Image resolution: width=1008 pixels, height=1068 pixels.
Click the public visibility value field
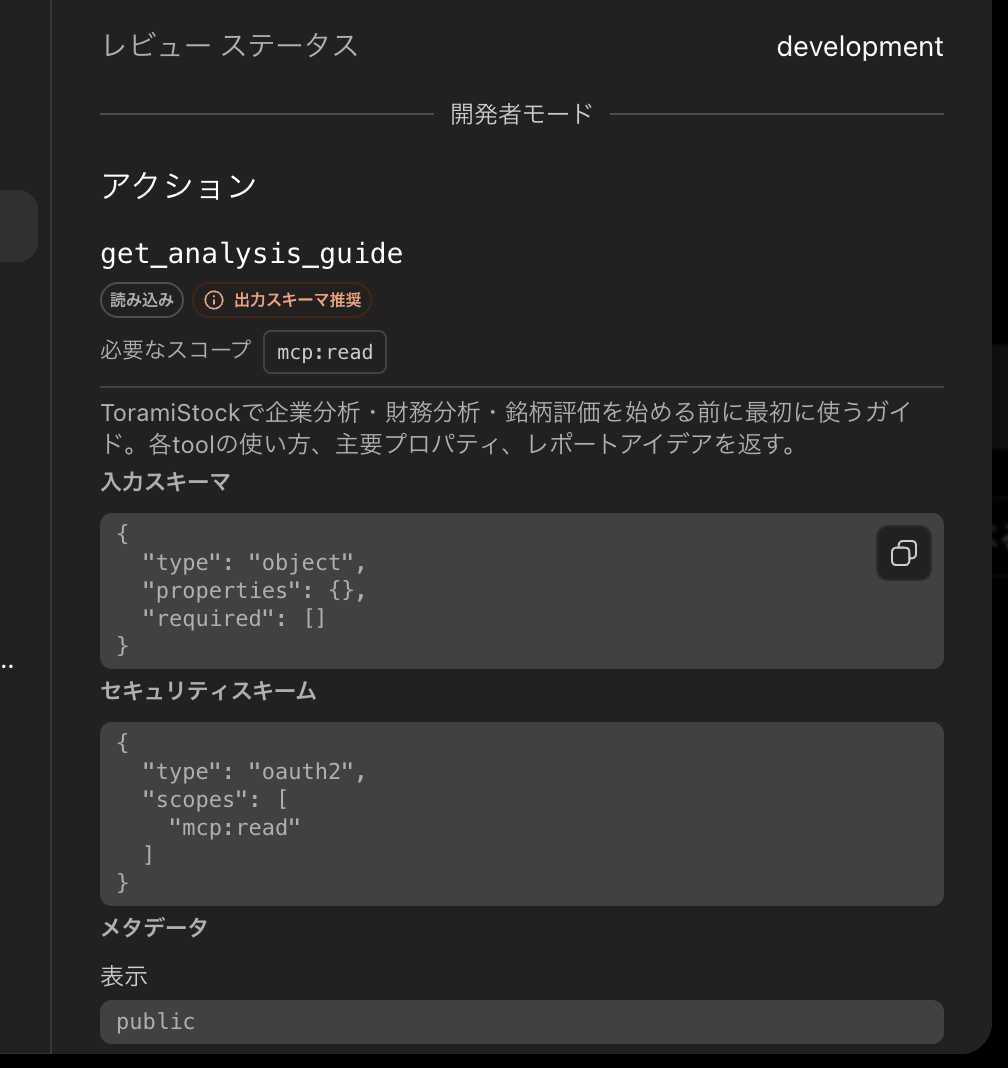pyautogui.click(x=522, y=1022)
